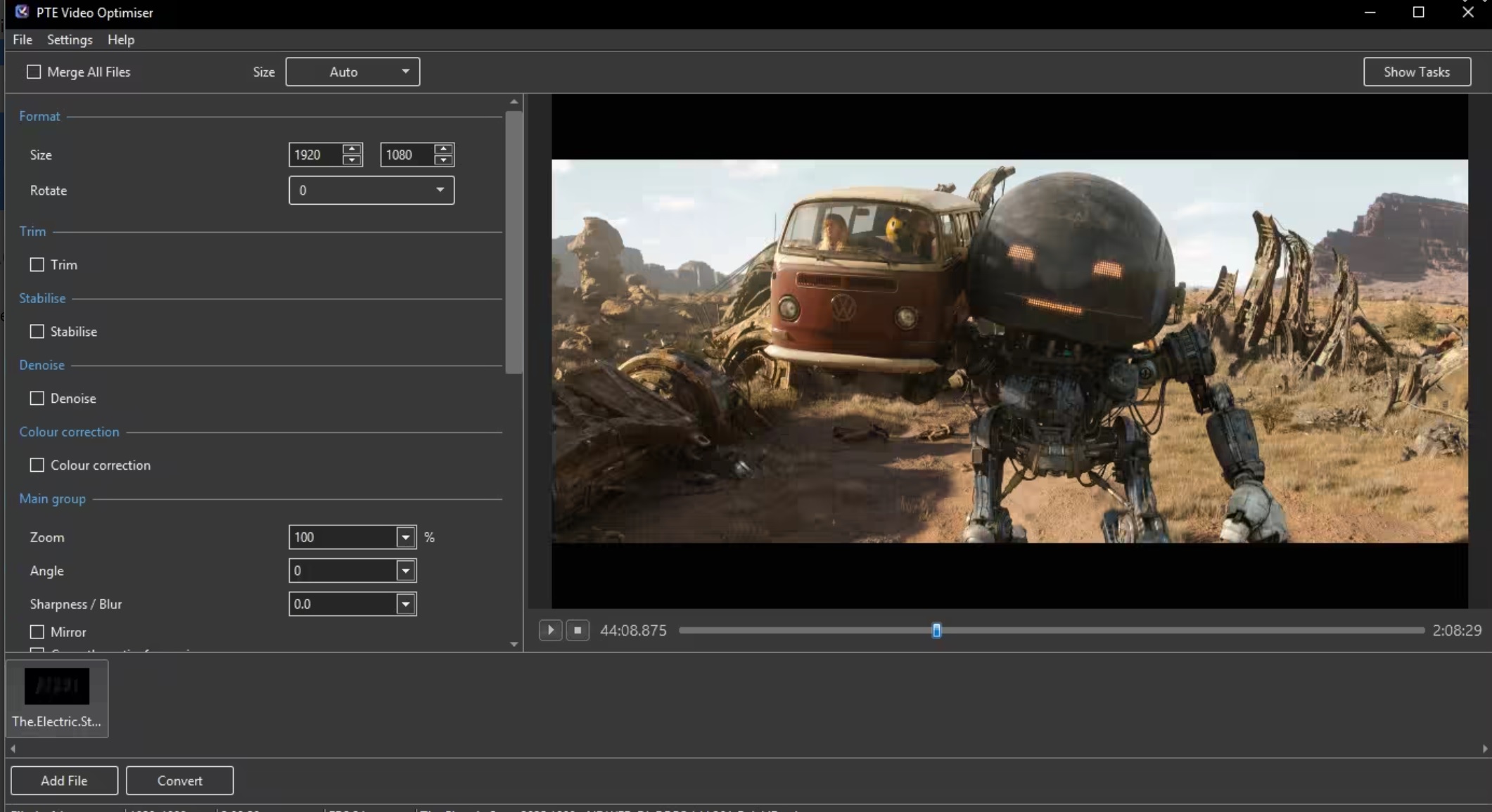Open the Size Auto dropdown

[x=352, y=72]
